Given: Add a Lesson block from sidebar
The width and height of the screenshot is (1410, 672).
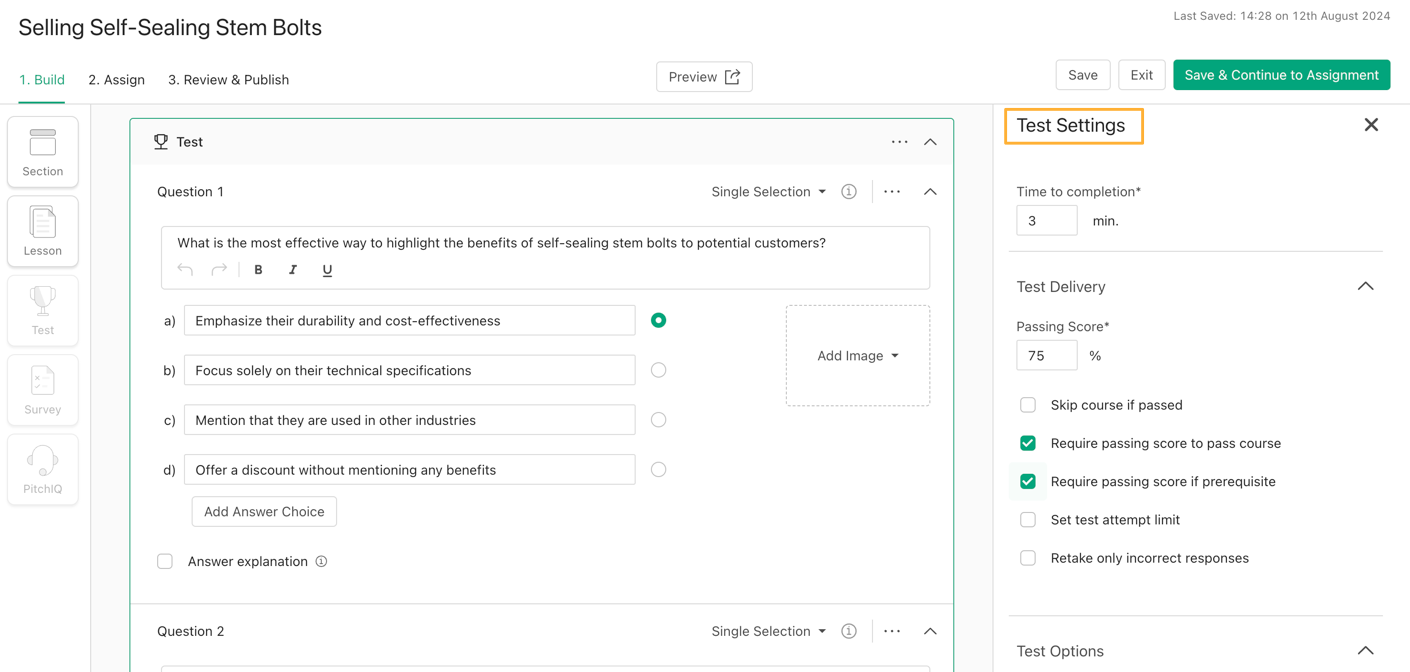Looking at the screenshot, I should coord(42,231).
